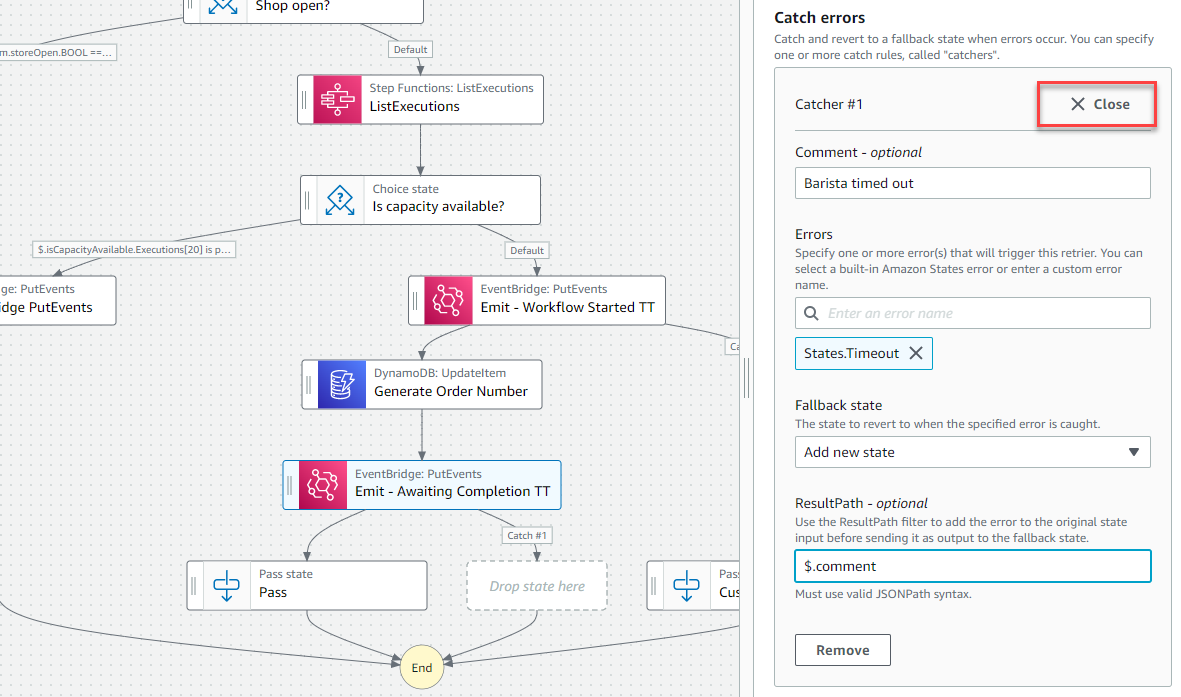The height and width of the screenshot is (697, 1181).
Task: Click the drag handle of Is capacity available state
Action: coord(307,200)
